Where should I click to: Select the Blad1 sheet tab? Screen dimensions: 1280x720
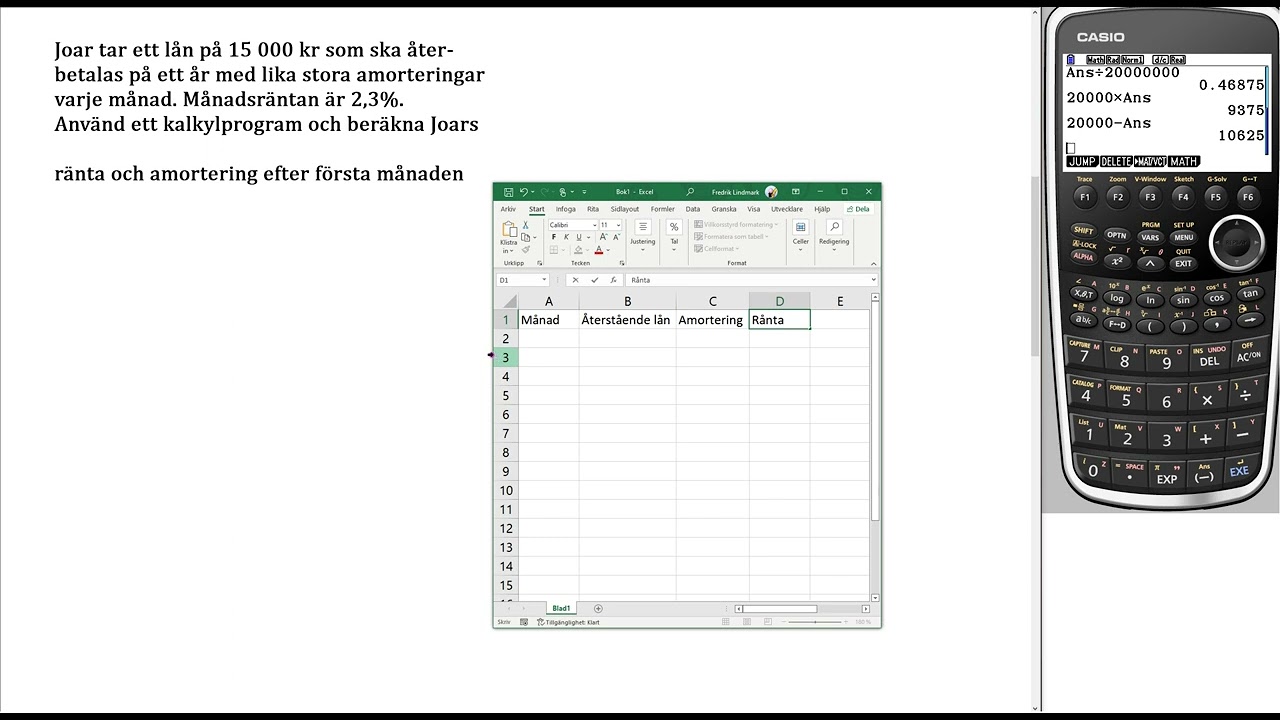tap(561, 608)
